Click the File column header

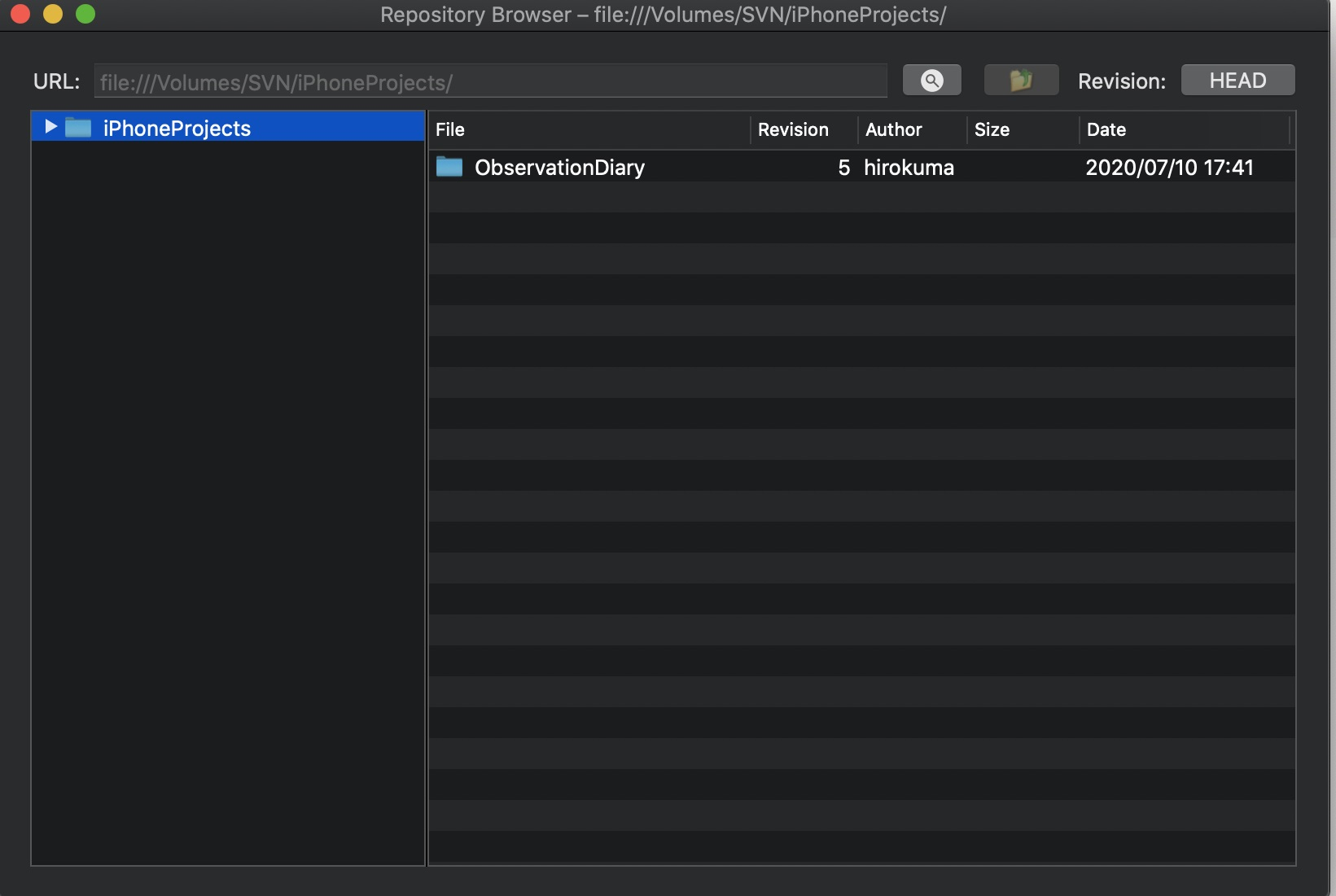tap(450, 129)
